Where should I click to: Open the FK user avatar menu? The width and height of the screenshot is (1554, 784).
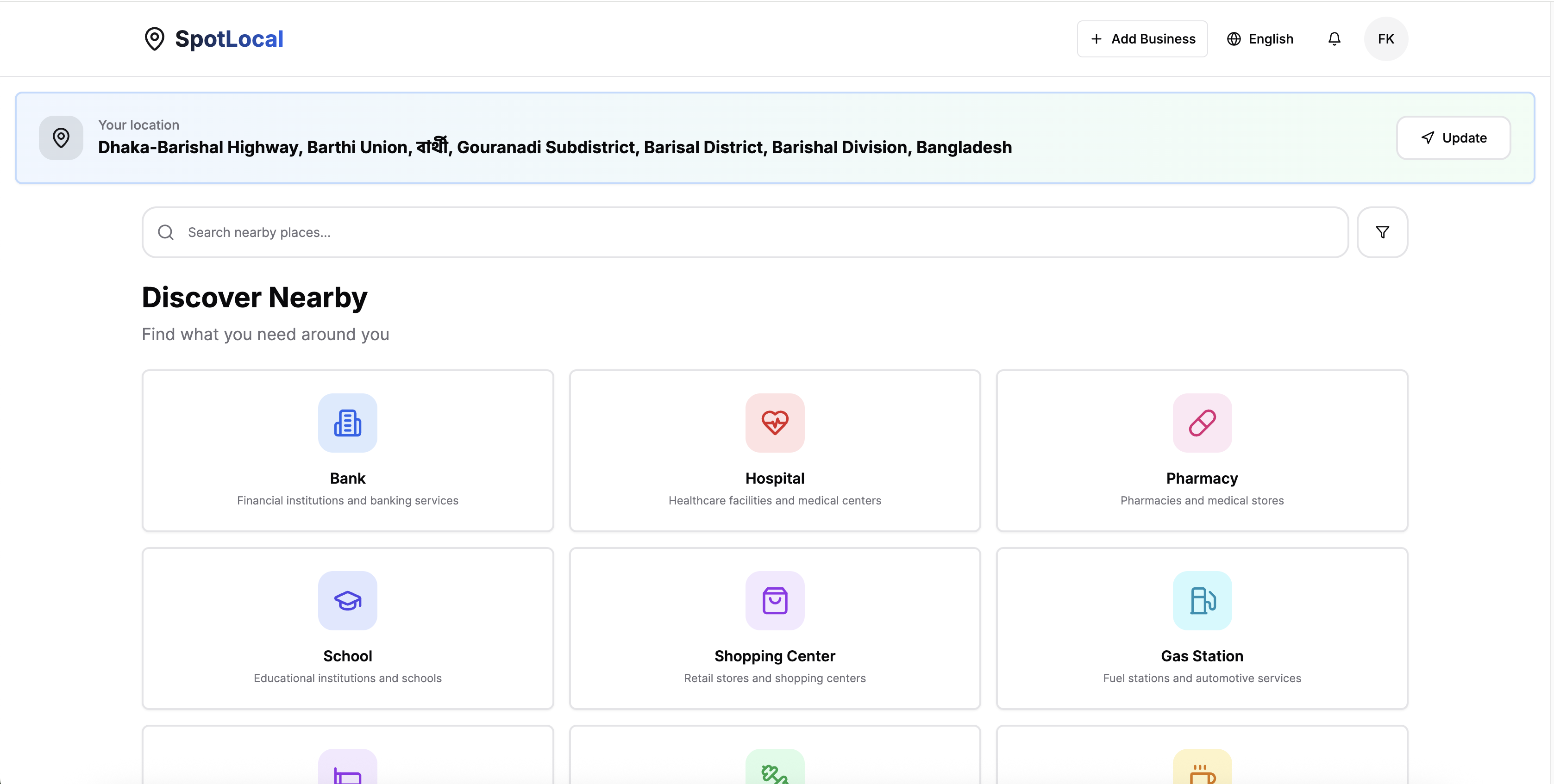(x=1386, y=38)
